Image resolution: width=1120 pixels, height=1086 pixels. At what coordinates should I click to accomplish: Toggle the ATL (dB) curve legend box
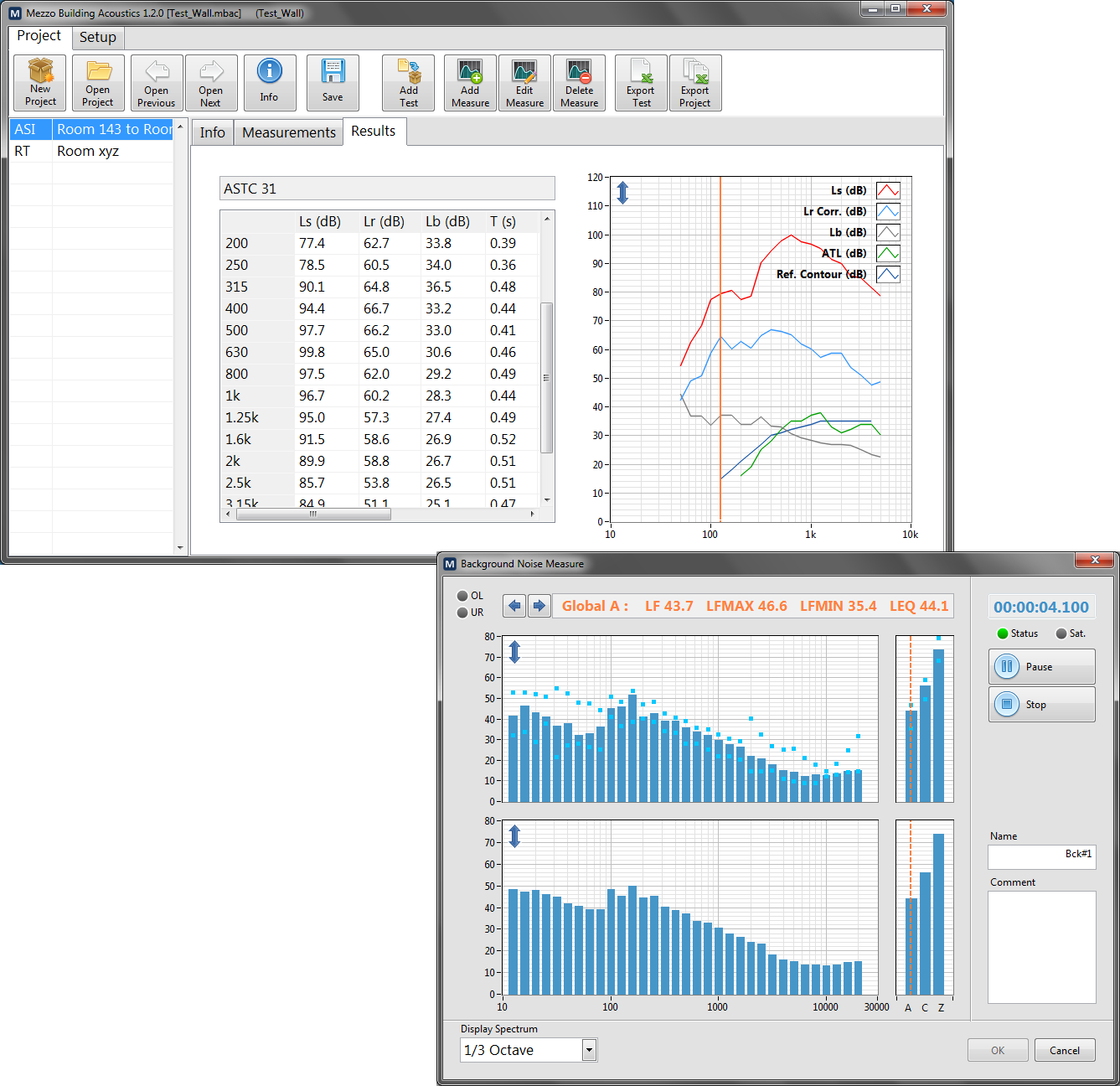pyautogui.click(x=888, y=253)
